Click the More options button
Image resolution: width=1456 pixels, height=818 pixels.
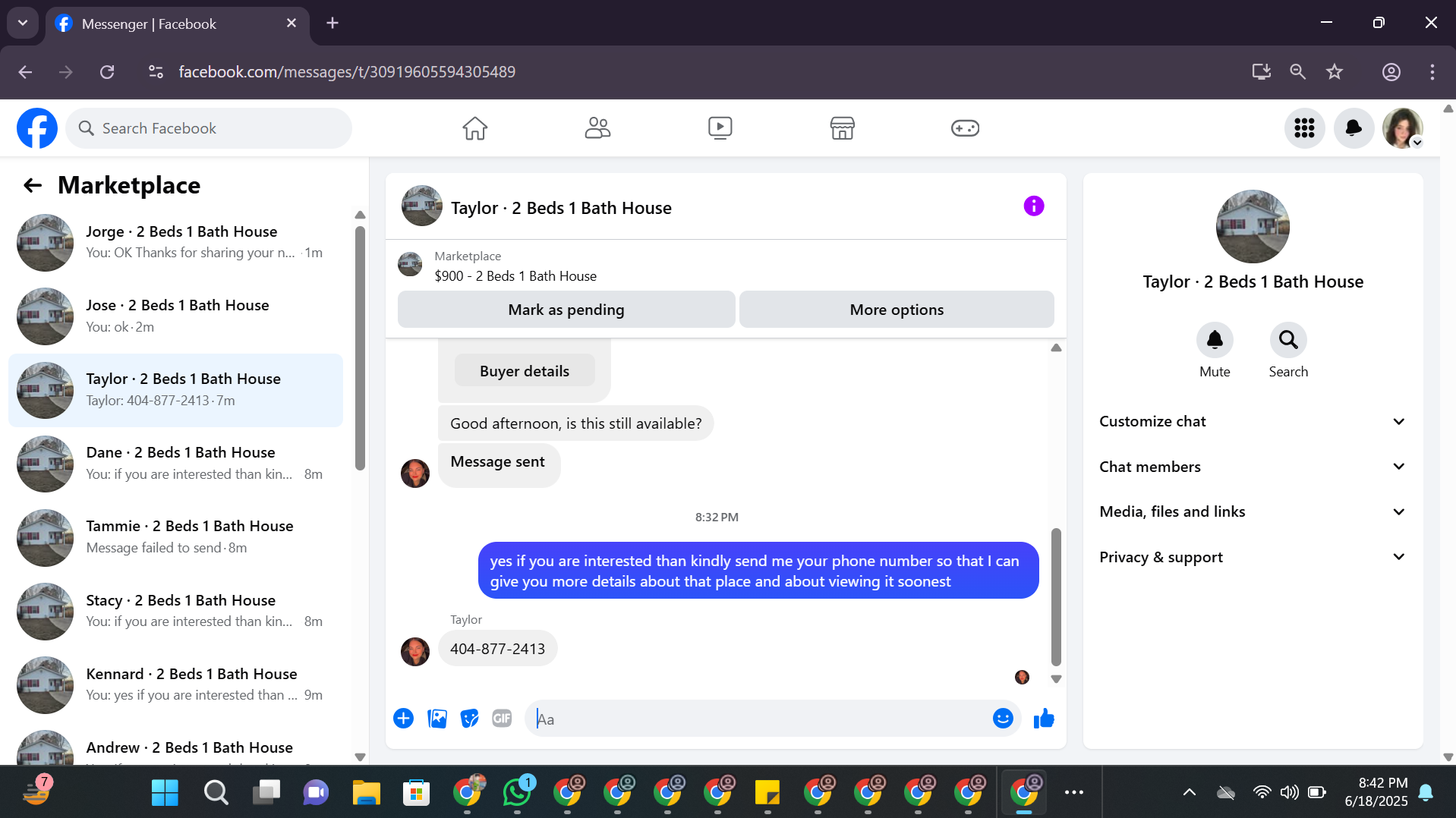897,310
